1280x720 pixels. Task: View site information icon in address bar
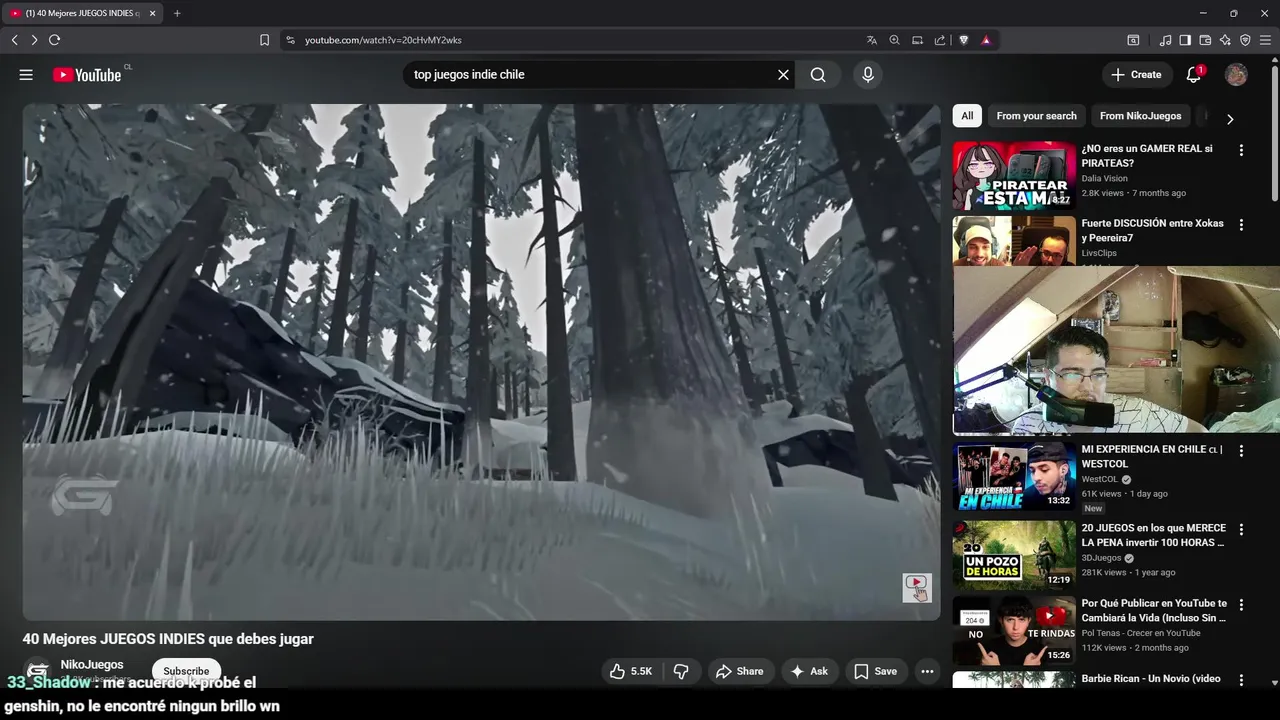click(x=290, y=40)
